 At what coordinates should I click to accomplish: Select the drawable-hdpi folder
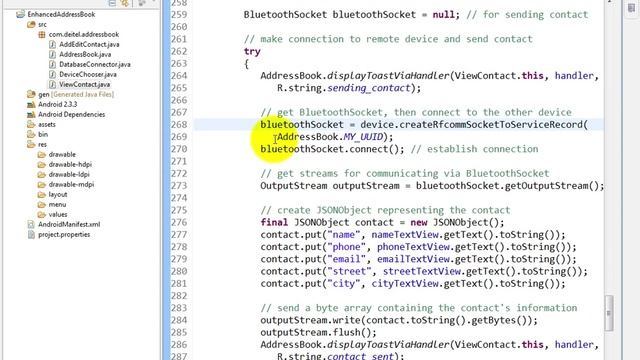pyautogui.click(x=70, y=164)
